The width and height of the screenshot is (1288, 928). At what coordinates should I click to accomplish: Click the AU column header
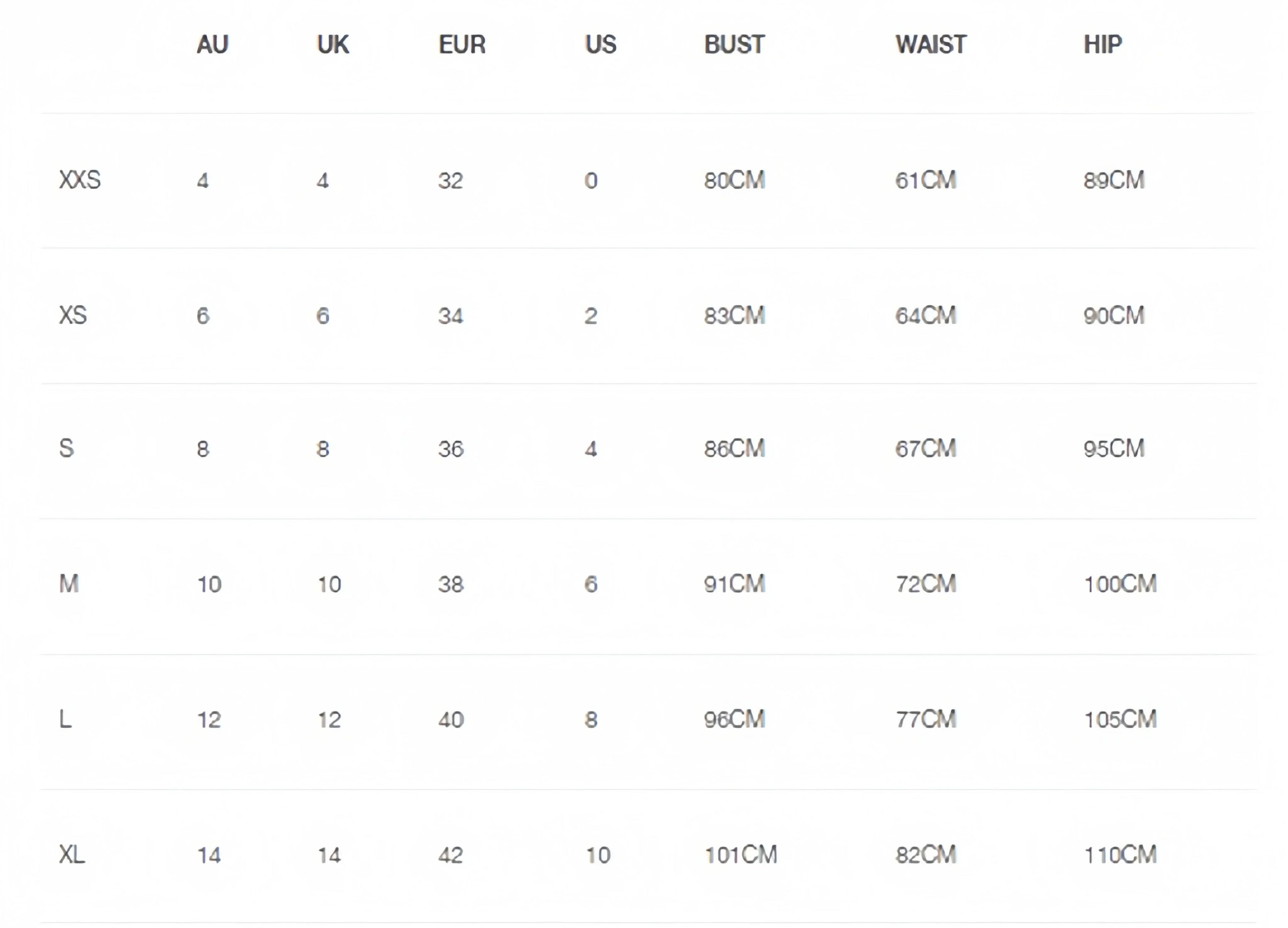[212, 45]
